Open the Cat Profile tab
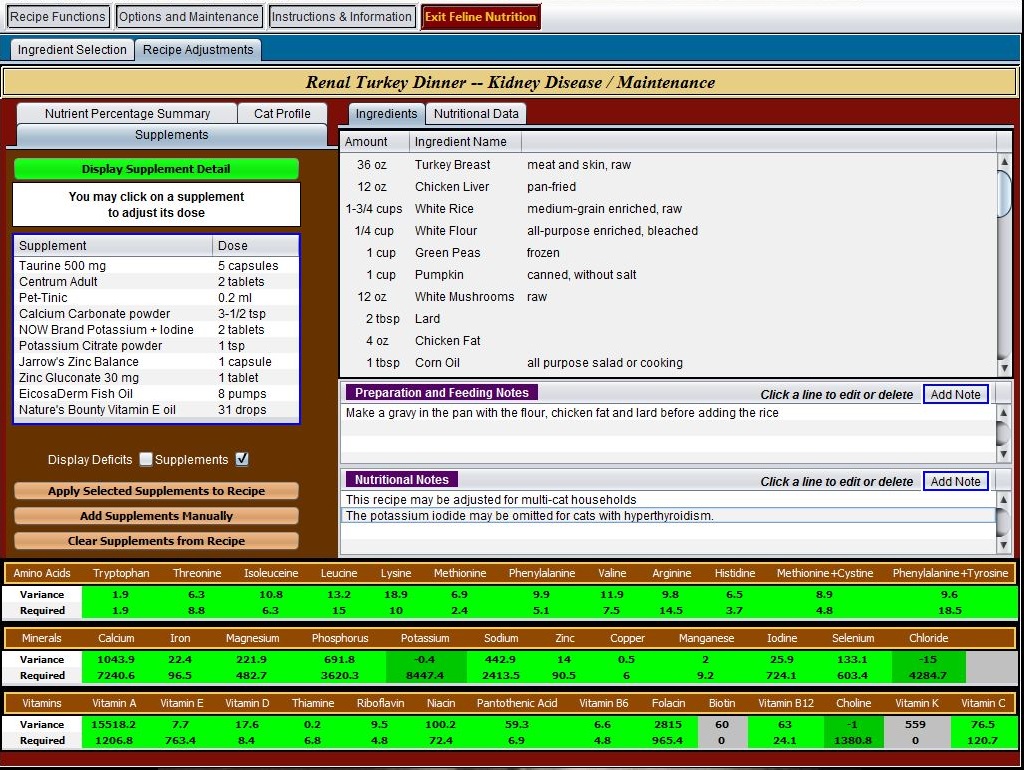Screen dimensions: 1024x770 coord(282,114)
